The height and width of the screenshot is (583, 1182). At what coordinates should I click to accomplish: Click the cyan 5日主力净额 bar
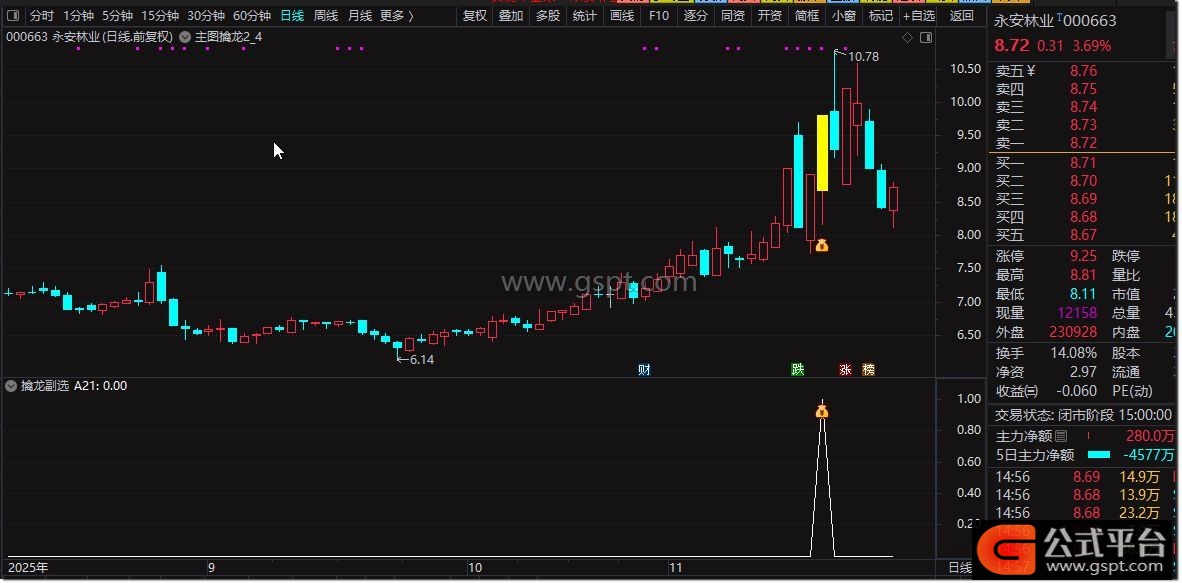pos(1097,455)
